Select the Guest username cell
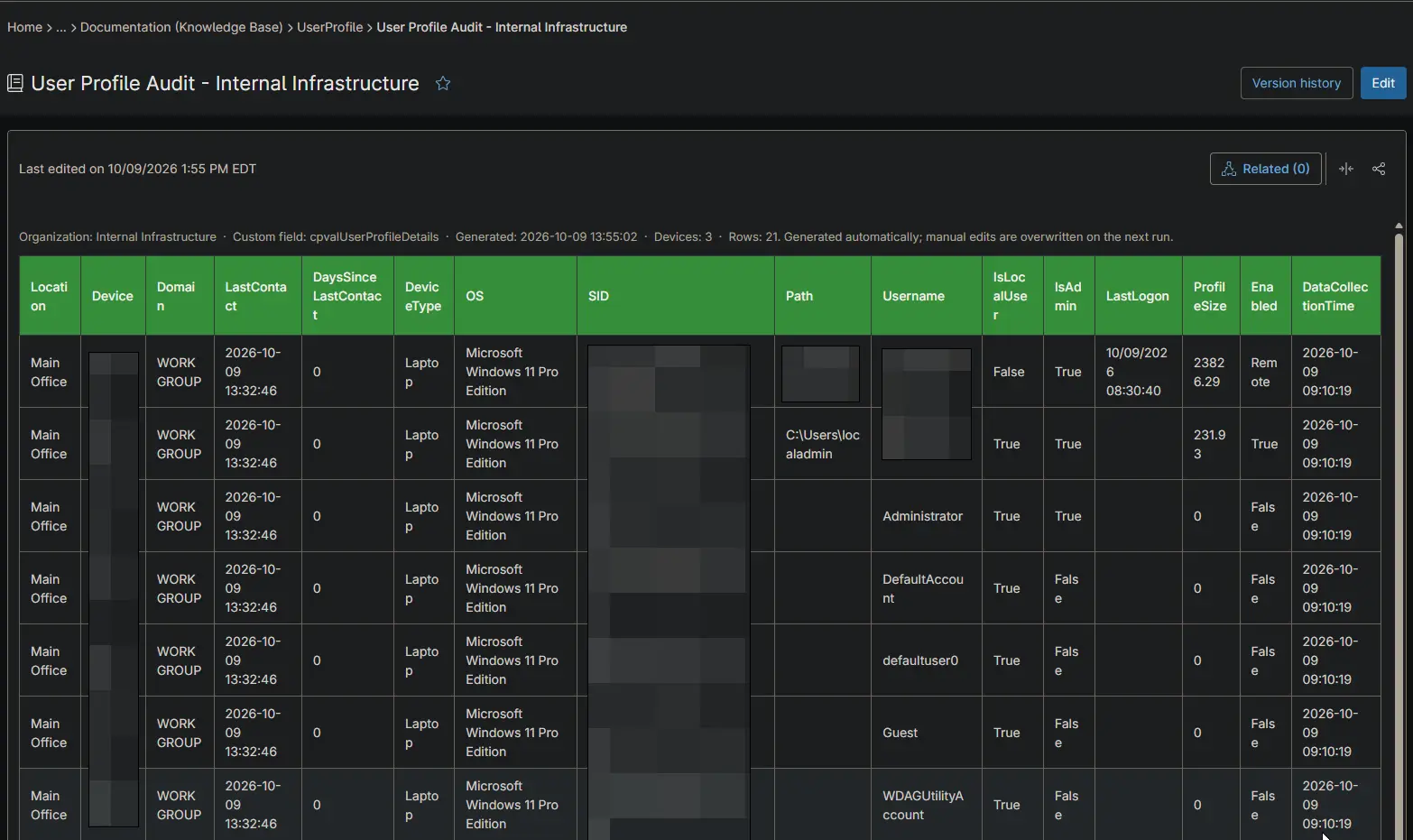The width and height of the screenshot is (1413, 840). point(927,733)
